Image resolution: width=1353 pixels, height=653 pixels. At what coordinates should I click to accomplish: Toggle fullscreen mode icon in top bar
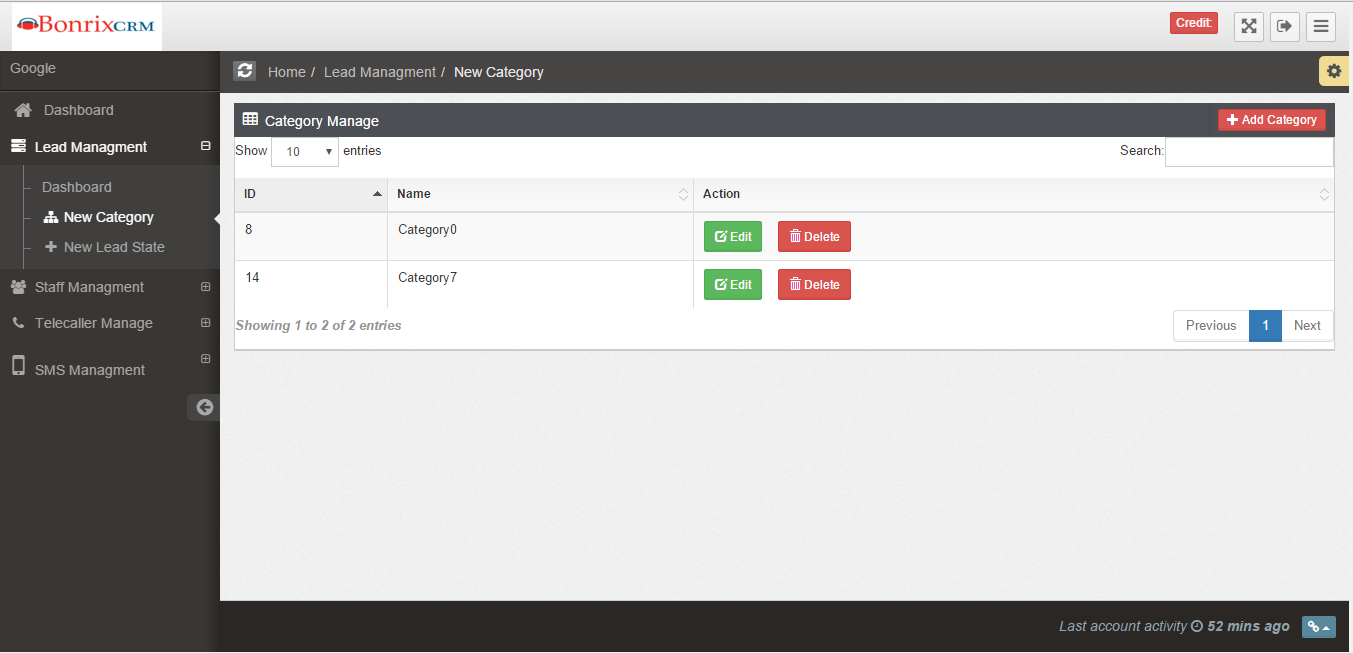click(x=1249, y=26)
